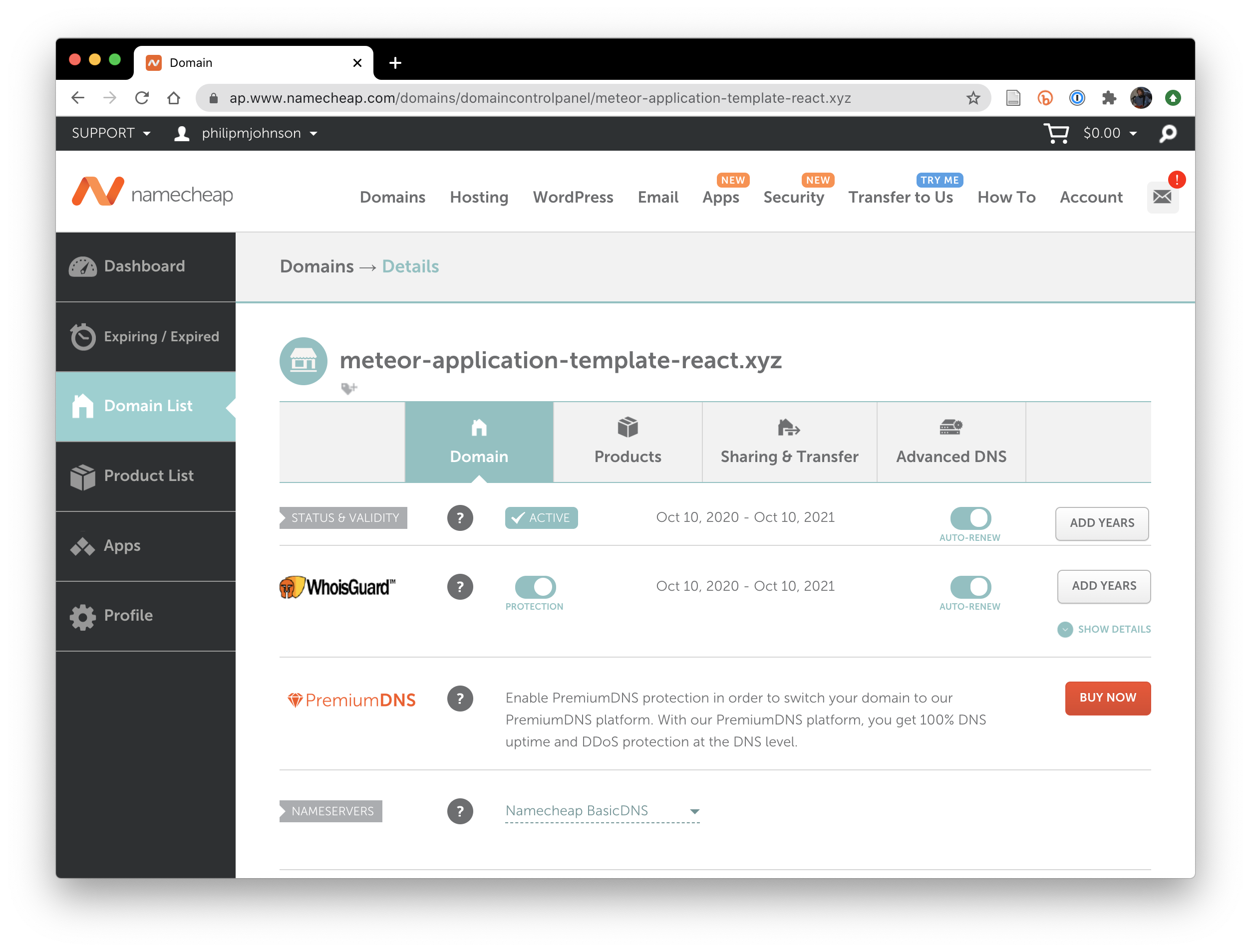Click the add tag icon below domain name
1251x952 pixels.
[x=348, y=388]
